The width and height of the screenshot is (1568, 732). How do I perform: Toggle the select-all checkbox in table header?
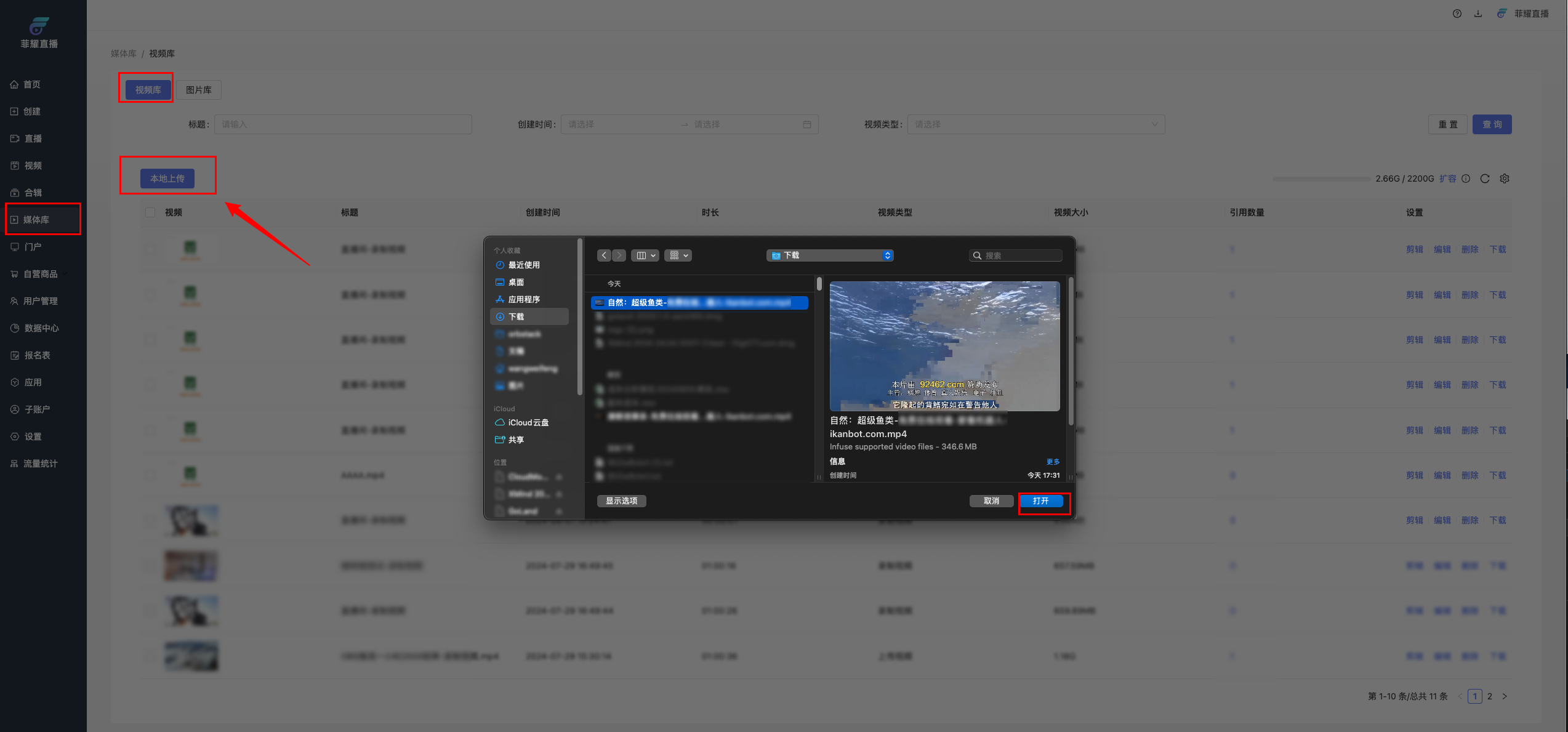point(150,212)
